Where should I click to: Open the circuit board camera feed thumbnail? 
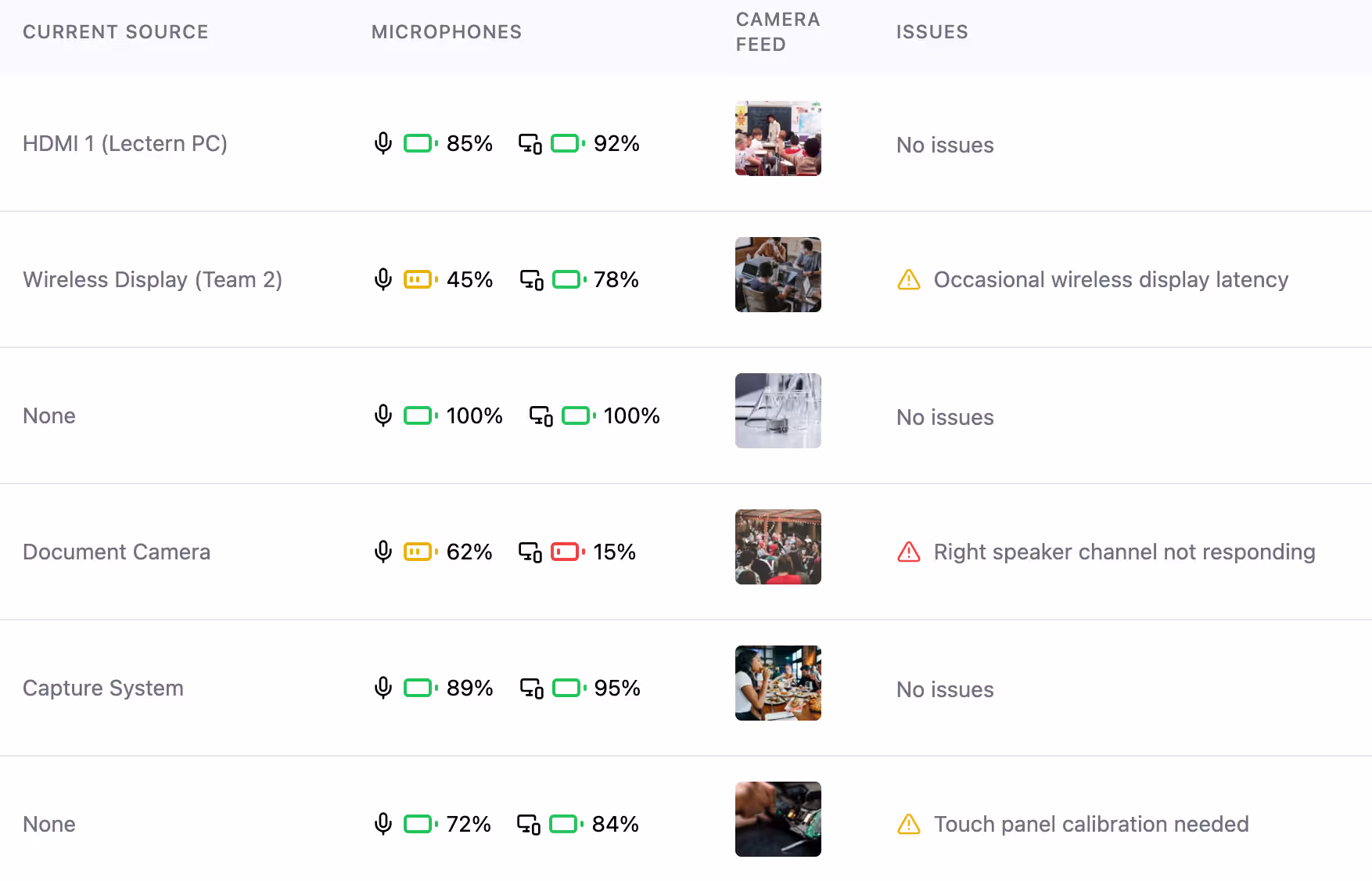click(x=778, y=819)
